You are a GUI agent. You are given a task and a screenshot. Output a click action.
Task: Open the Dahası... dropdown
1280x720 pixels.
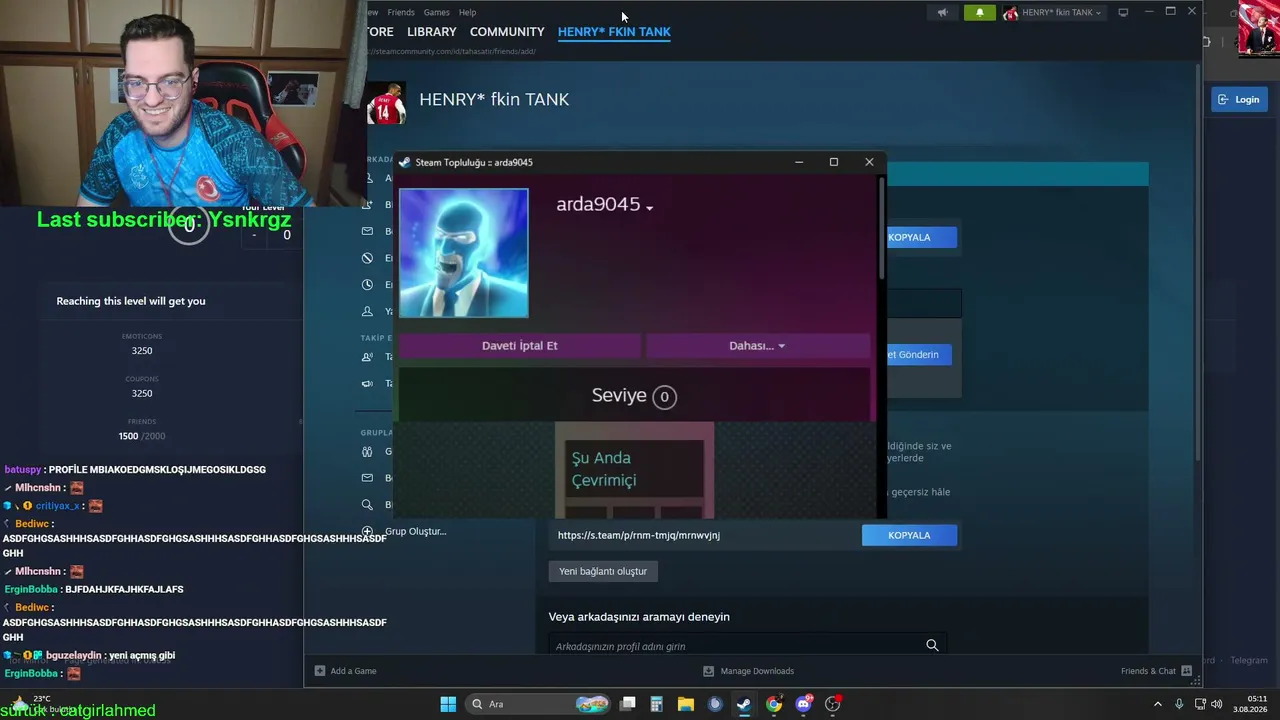(x=757, y=345)
